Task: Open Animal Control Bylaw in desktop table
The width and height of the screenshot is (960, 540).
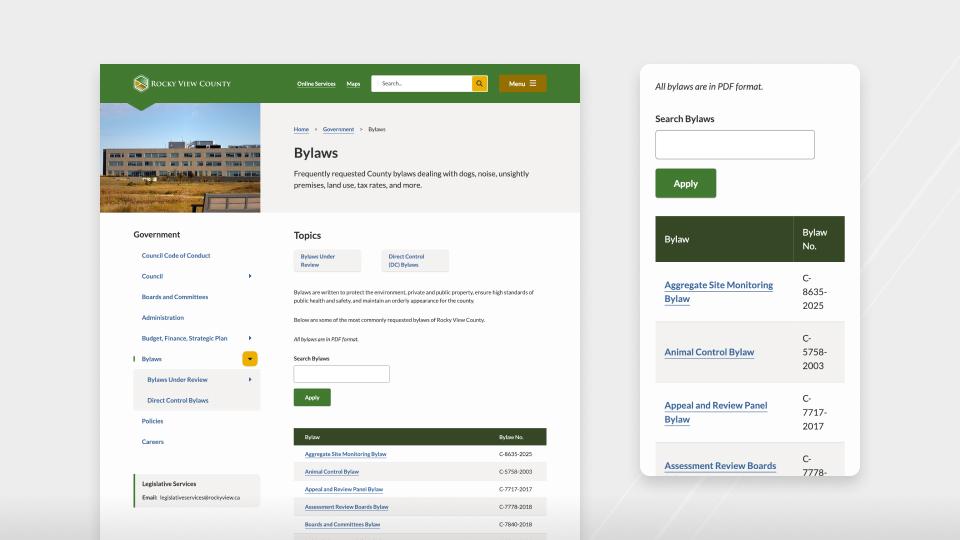Action: [x=332, y=472]
